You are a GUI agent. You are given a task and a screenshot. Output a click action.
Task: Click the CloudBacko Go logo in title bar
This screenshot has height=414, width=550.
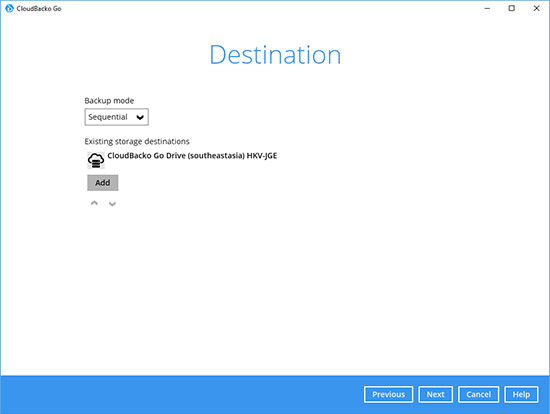coord(9,8)
